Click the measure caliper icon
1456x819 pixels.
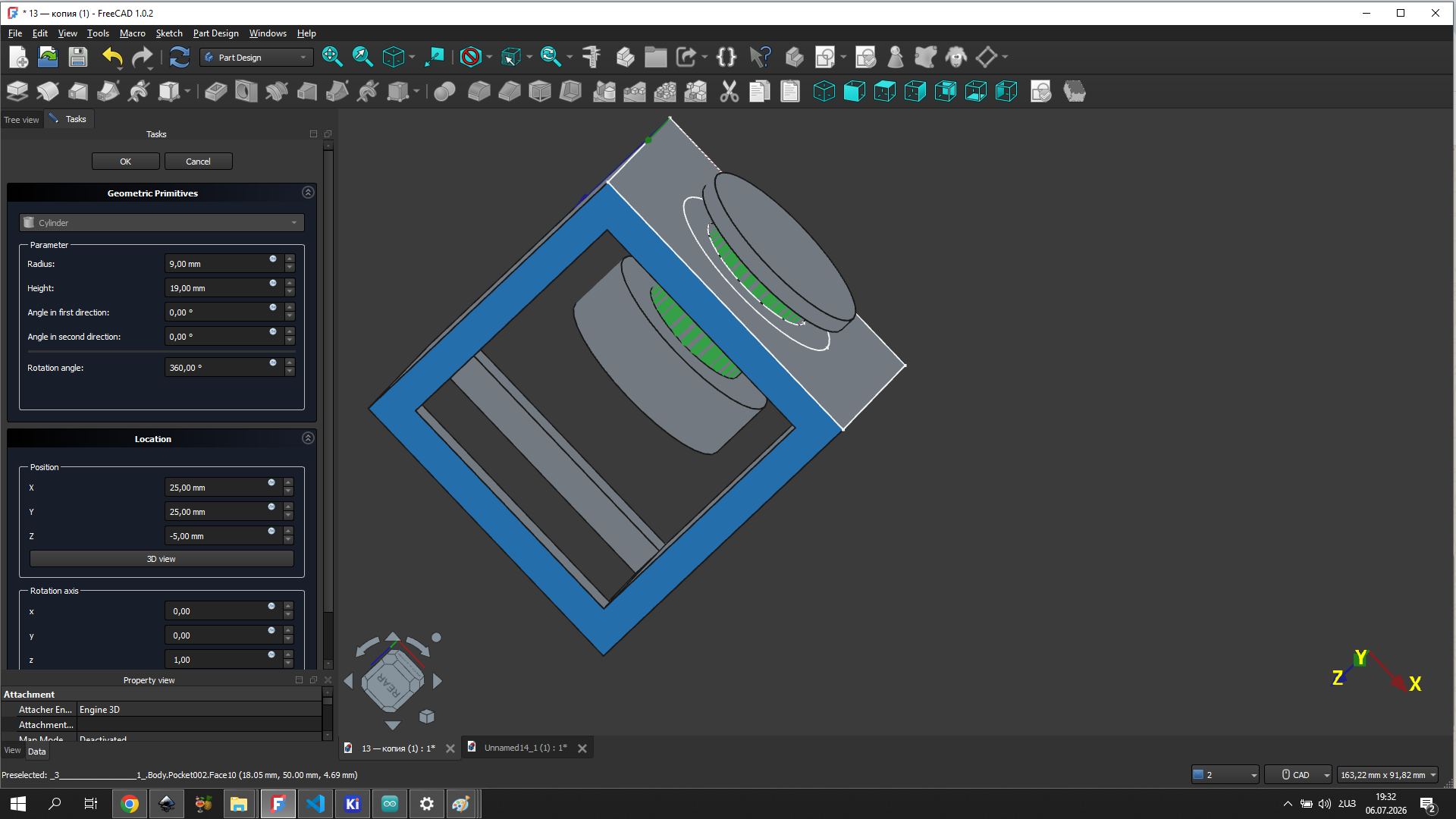tap(591, 57)
